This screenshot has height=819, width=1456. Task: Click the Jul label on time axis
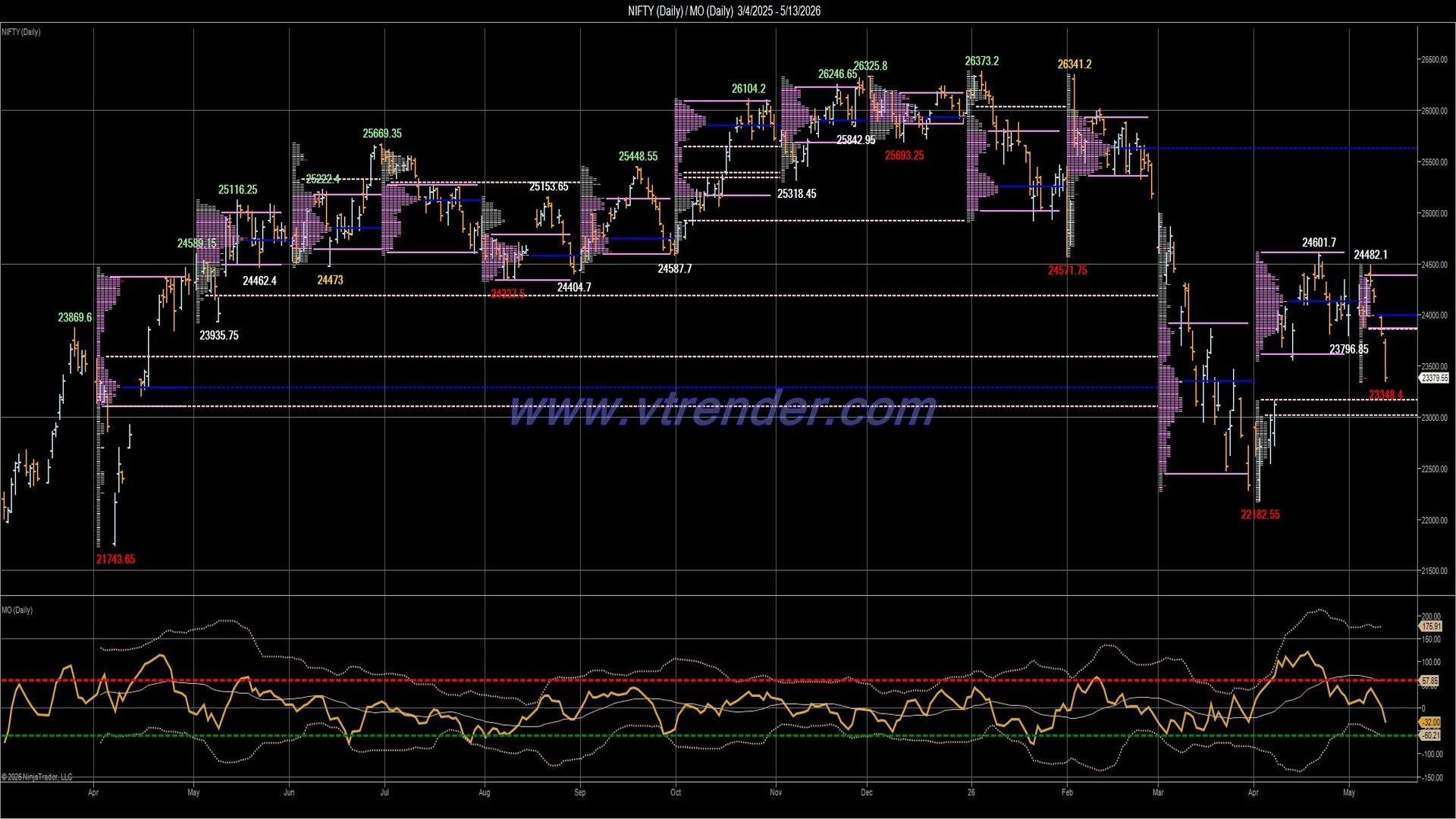click(x=384, y=792)
